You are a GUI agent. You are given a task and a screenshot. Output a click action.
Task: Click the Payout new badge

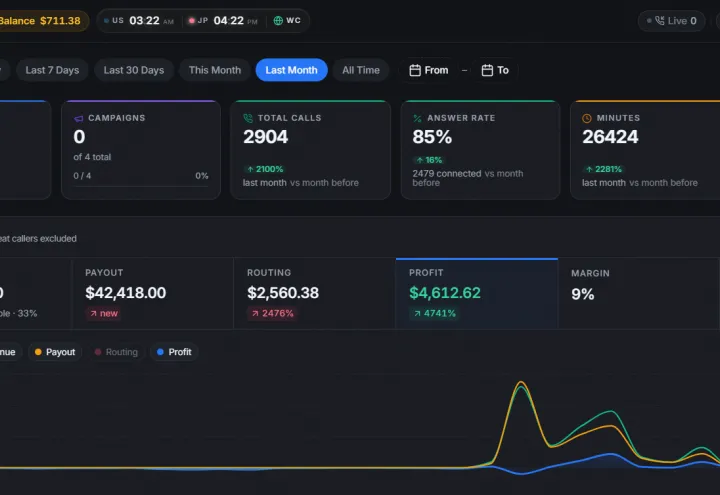104,314
